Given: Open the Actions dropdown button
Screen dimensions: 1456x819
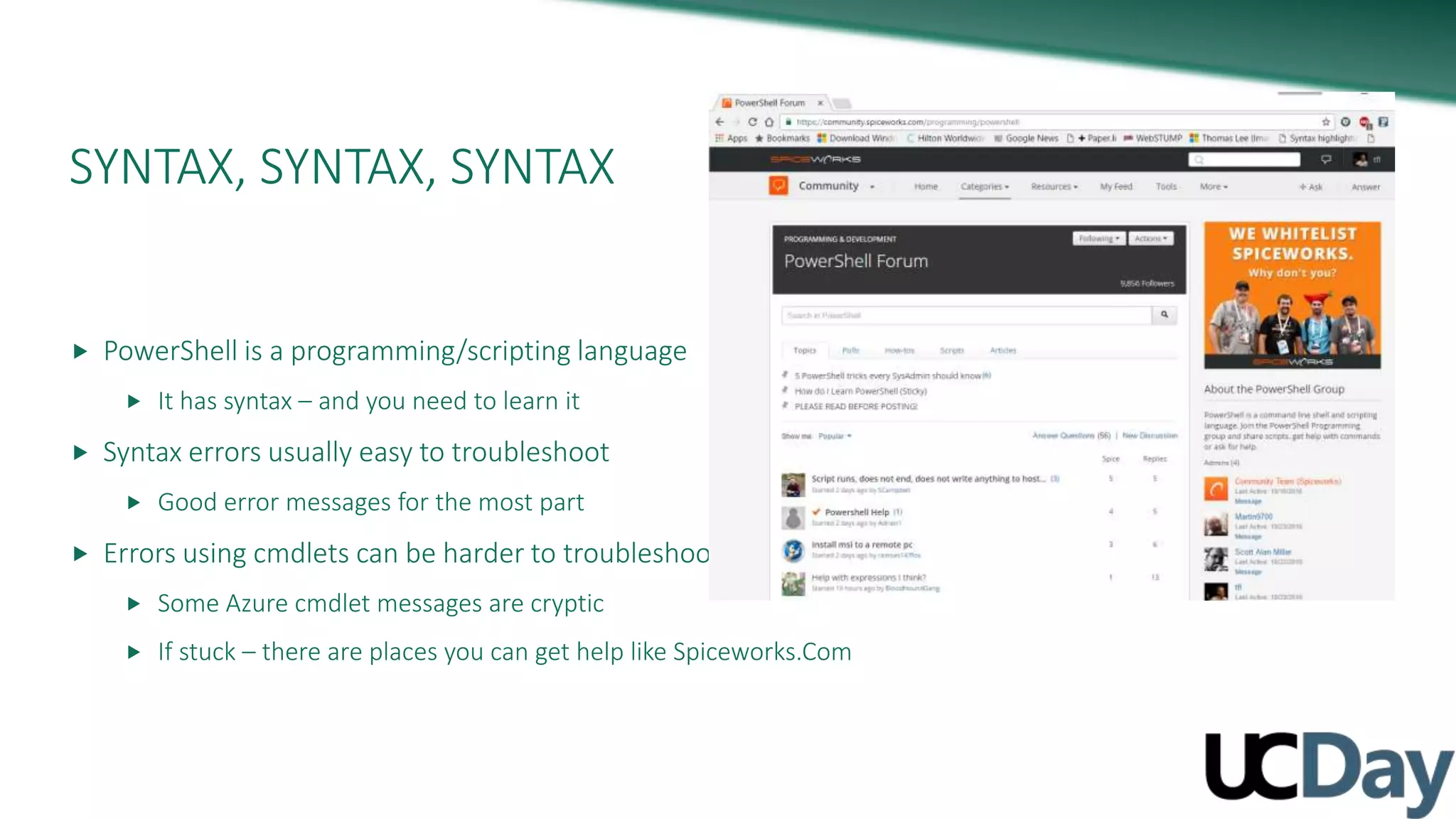Looking at the screenshot, I should [x=1151, y=238].
